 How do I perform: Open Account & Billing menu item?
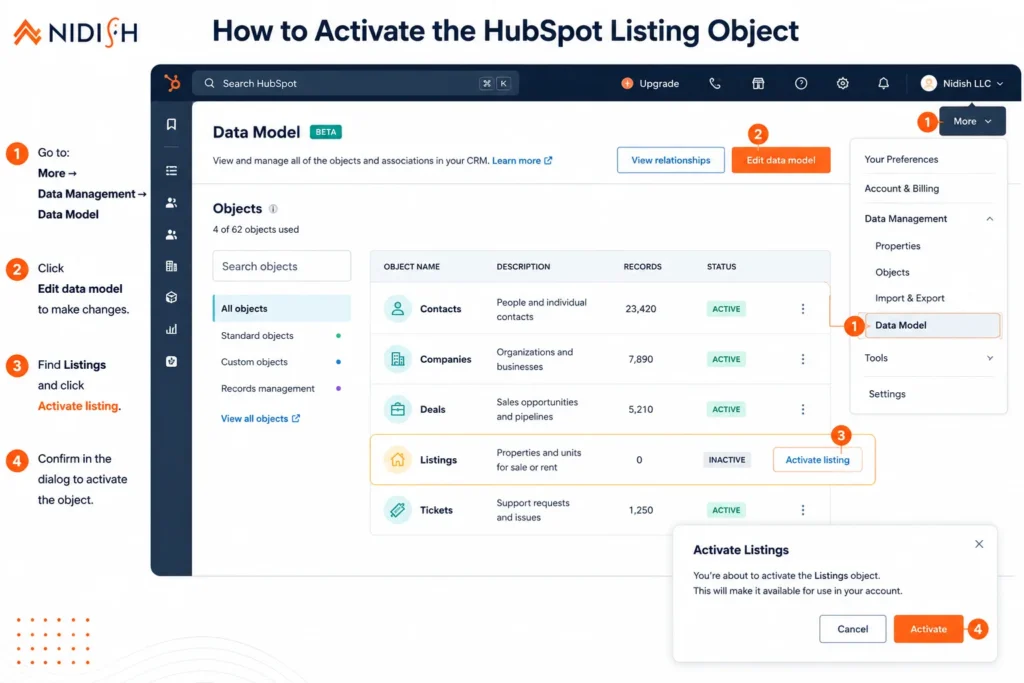pos(901,189)
